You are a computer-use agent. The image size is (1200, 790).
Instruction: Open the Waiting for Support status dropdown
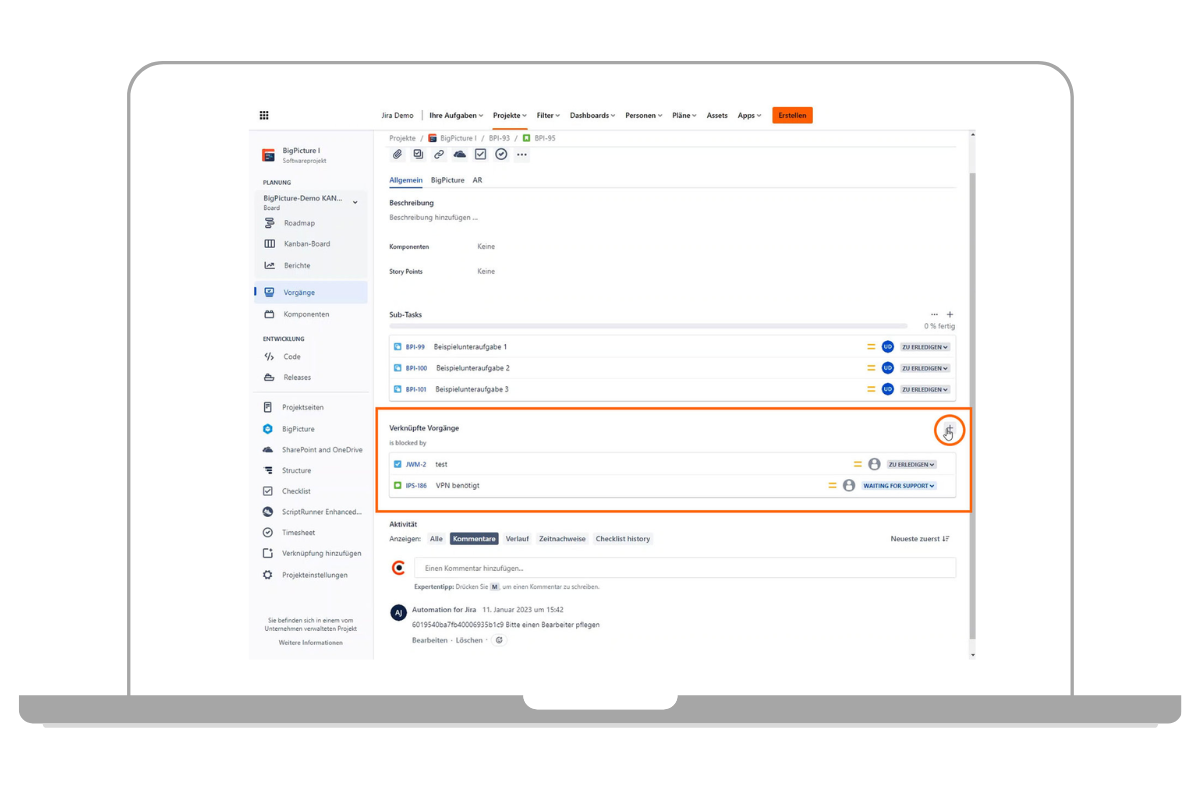[x=899, y=486]
